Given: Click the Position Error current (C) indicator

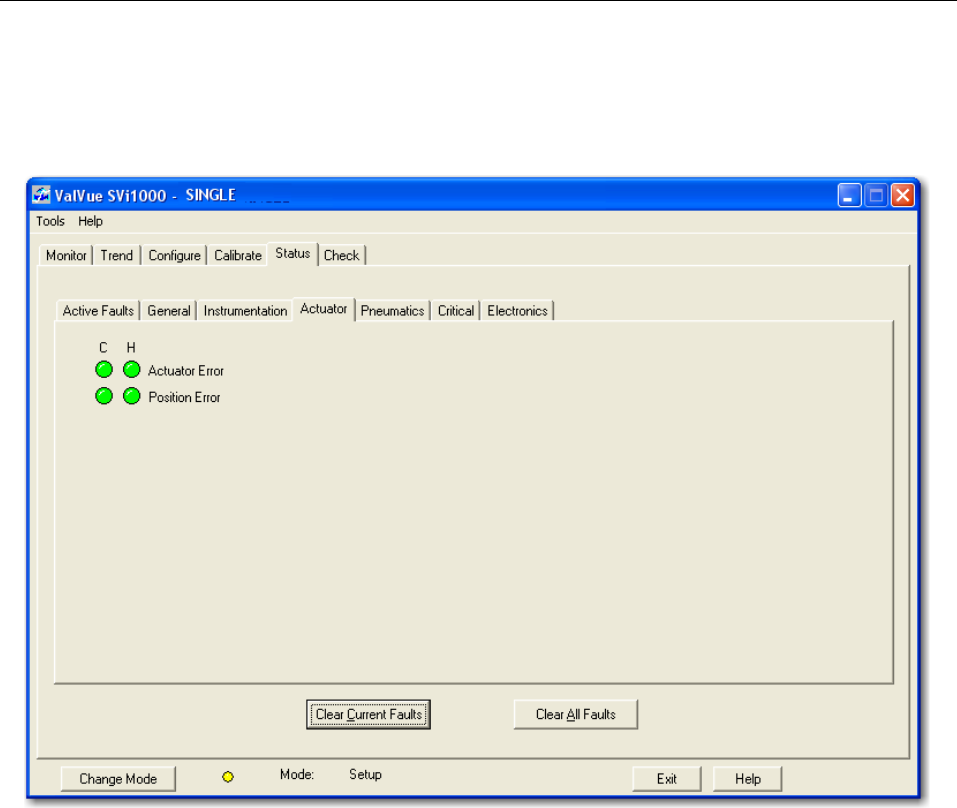Looking at the screenshot, I should pyautogui.click(x=104, y=396).
